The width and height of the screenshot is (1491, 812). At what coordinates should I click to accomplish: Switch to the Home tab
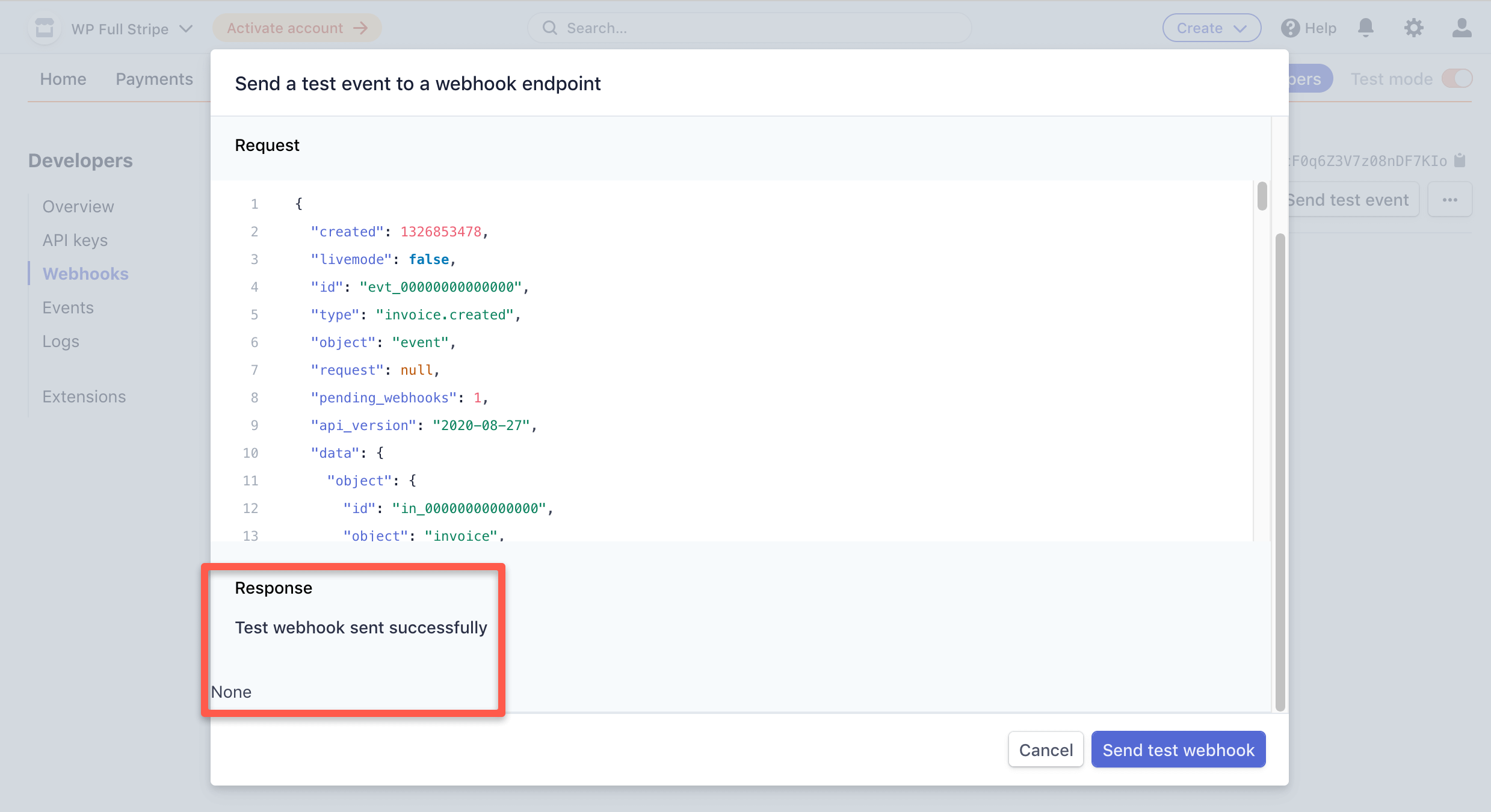[x=63, y=79]
